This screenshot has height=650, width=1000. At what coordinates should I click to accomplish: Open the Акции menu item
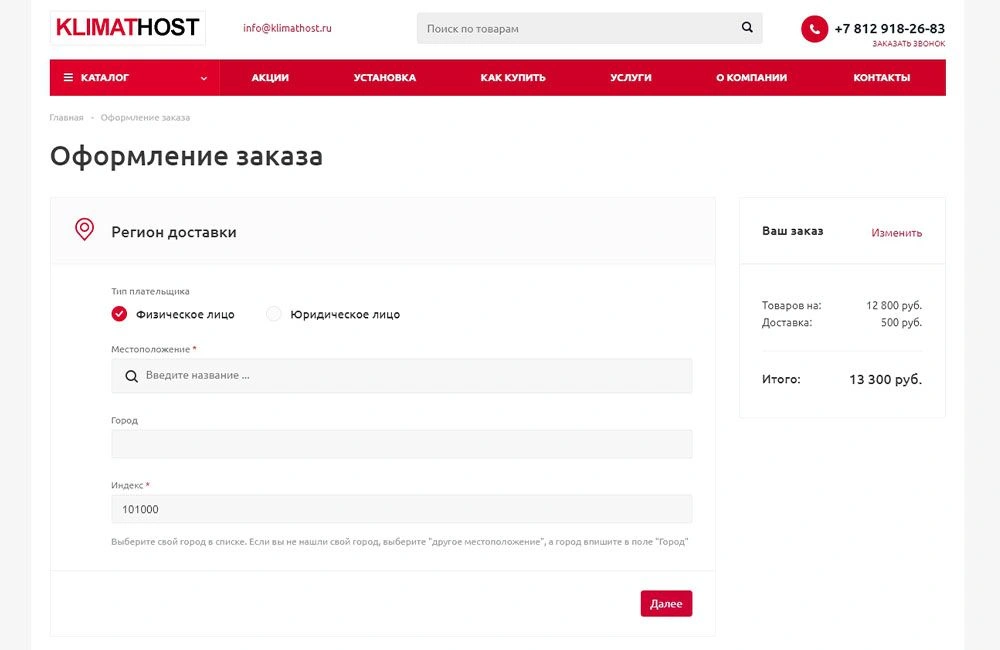coord(270,78)
